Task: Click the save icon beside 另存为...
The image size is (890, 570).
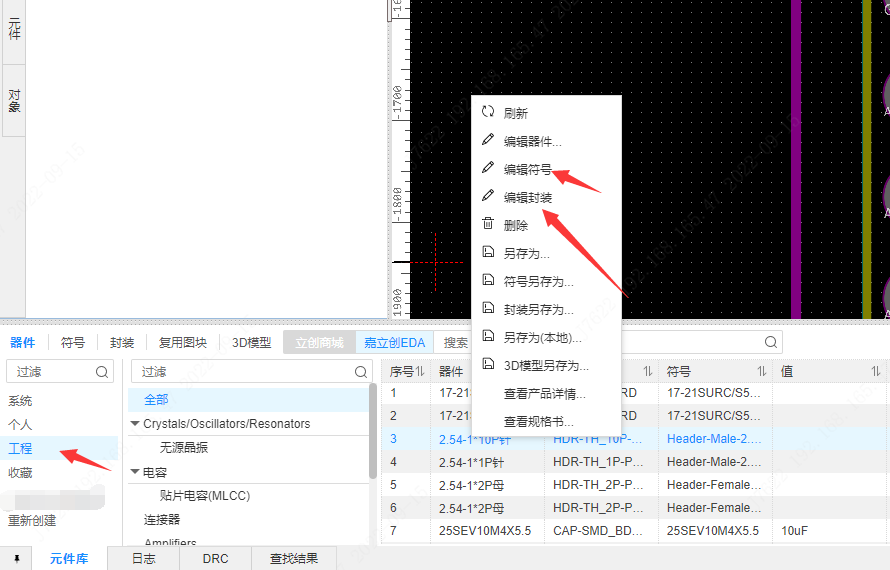Action: pos(488,252)
